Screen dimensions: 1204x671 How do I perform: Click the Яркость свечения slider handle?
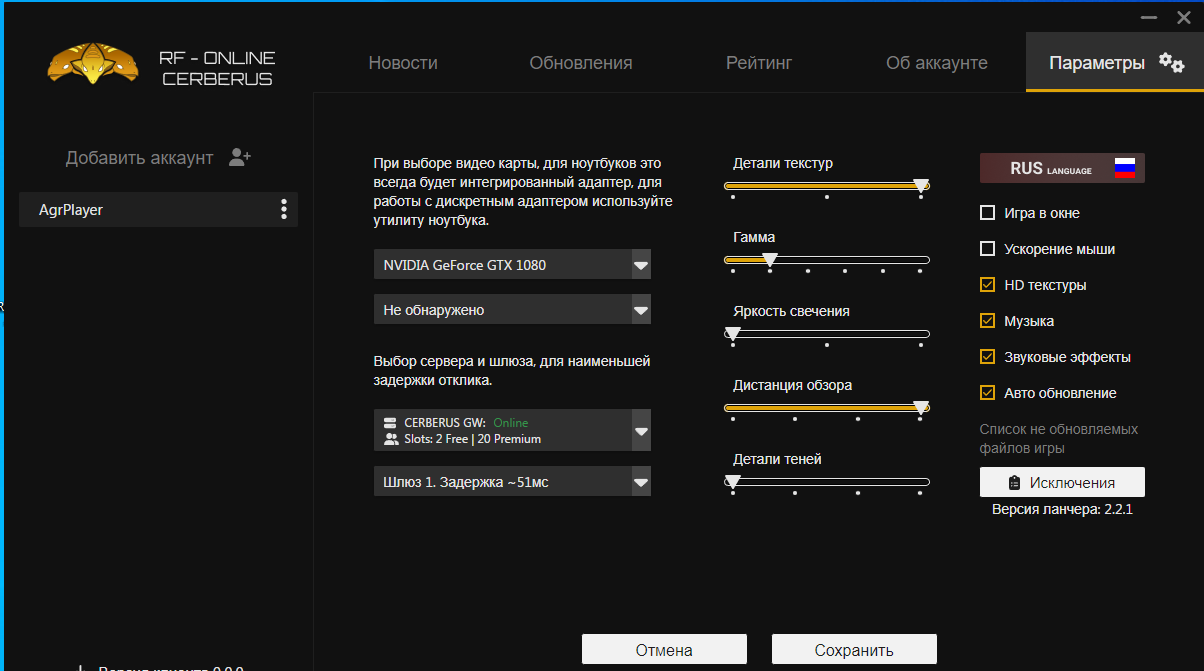click(x=733, y=333)
